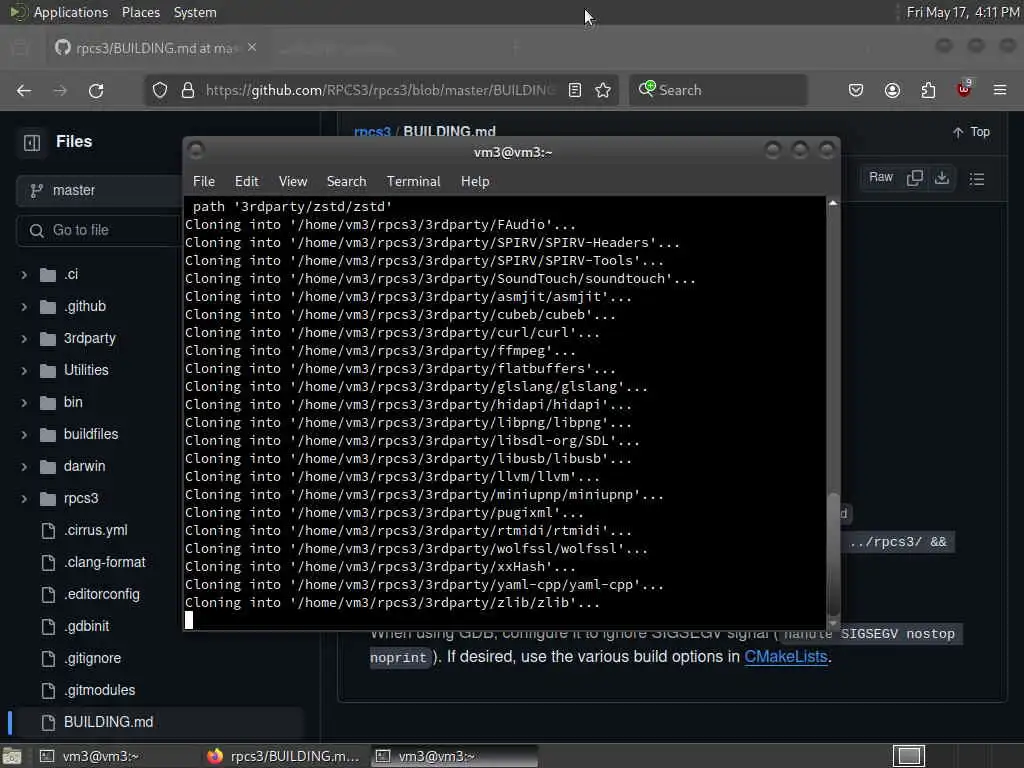Click the clock in the top panel
Image resolution: width=1024 pixels, height=768 pixels.
[963, 12]
